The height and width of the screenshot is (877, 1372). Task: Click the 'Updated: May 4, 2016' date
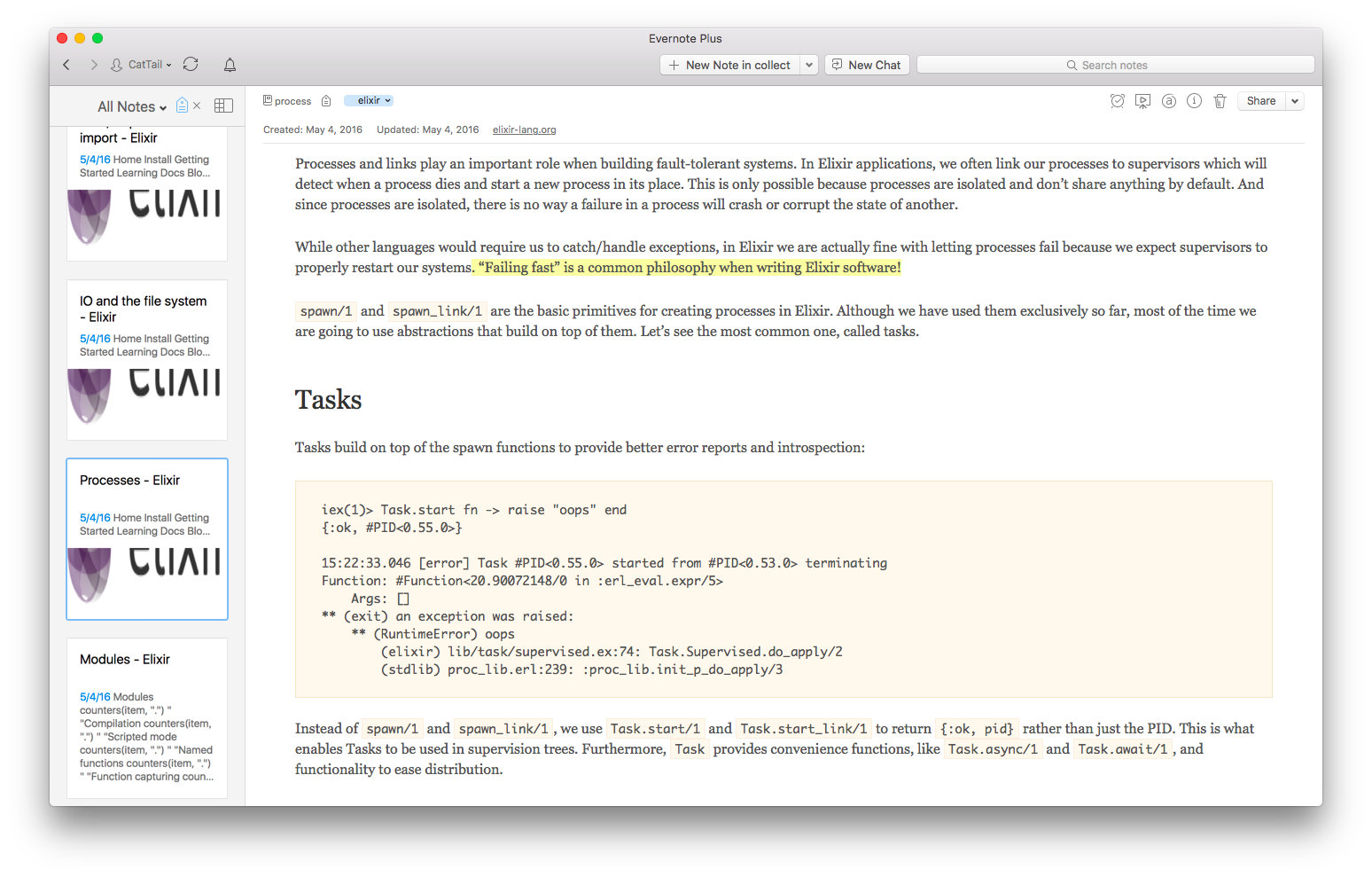tap(428, 129)
